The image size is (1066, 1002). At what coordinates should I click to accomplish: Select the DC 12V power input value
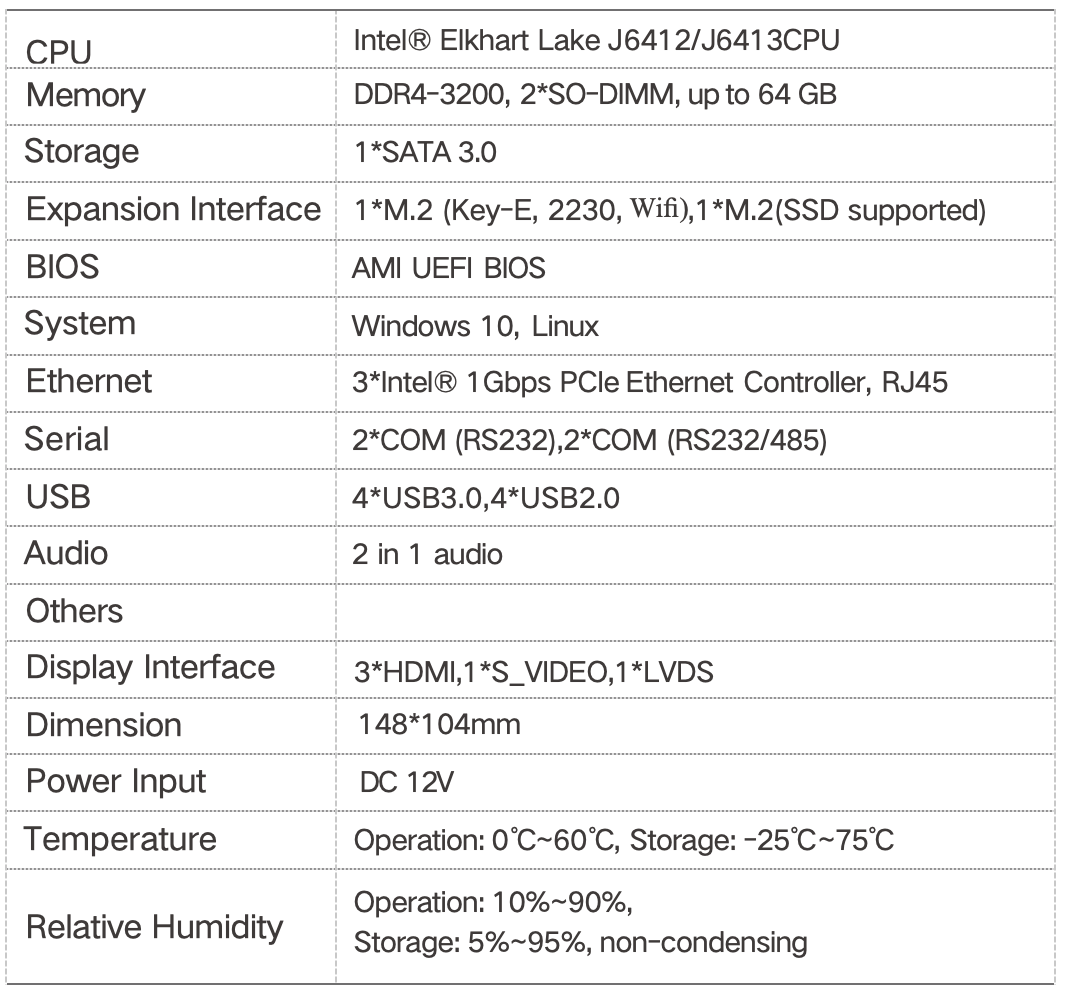point(406,783)
